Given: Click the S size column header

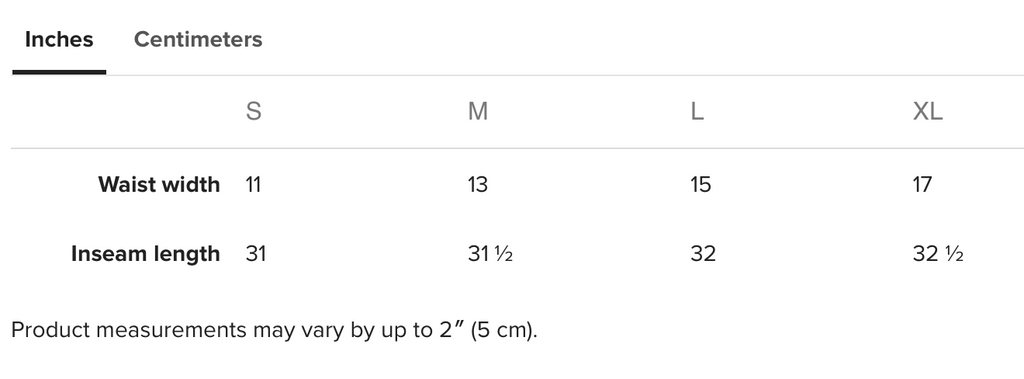Looking at the screenshot, I should pos(253,112).
